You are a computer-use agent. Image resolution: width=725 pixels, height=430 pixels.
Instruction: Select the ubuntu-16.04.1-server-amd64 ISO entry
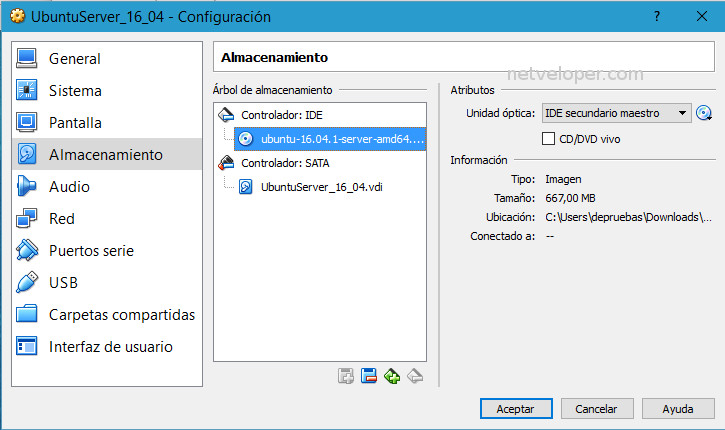point(330,139)
